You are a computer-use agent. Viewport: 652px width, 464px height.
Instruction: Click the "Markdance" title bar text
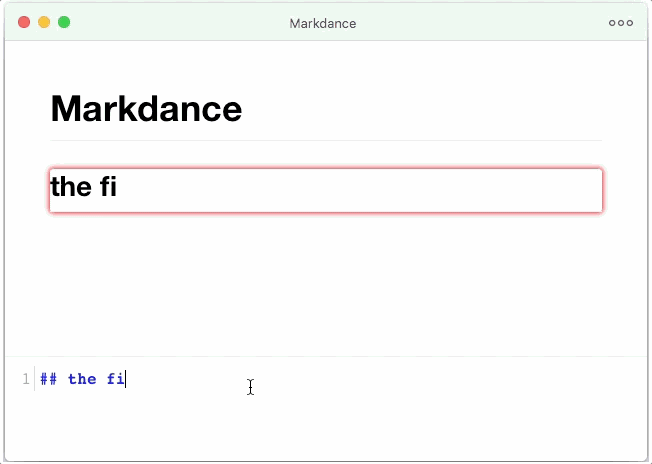pos(322,23)
